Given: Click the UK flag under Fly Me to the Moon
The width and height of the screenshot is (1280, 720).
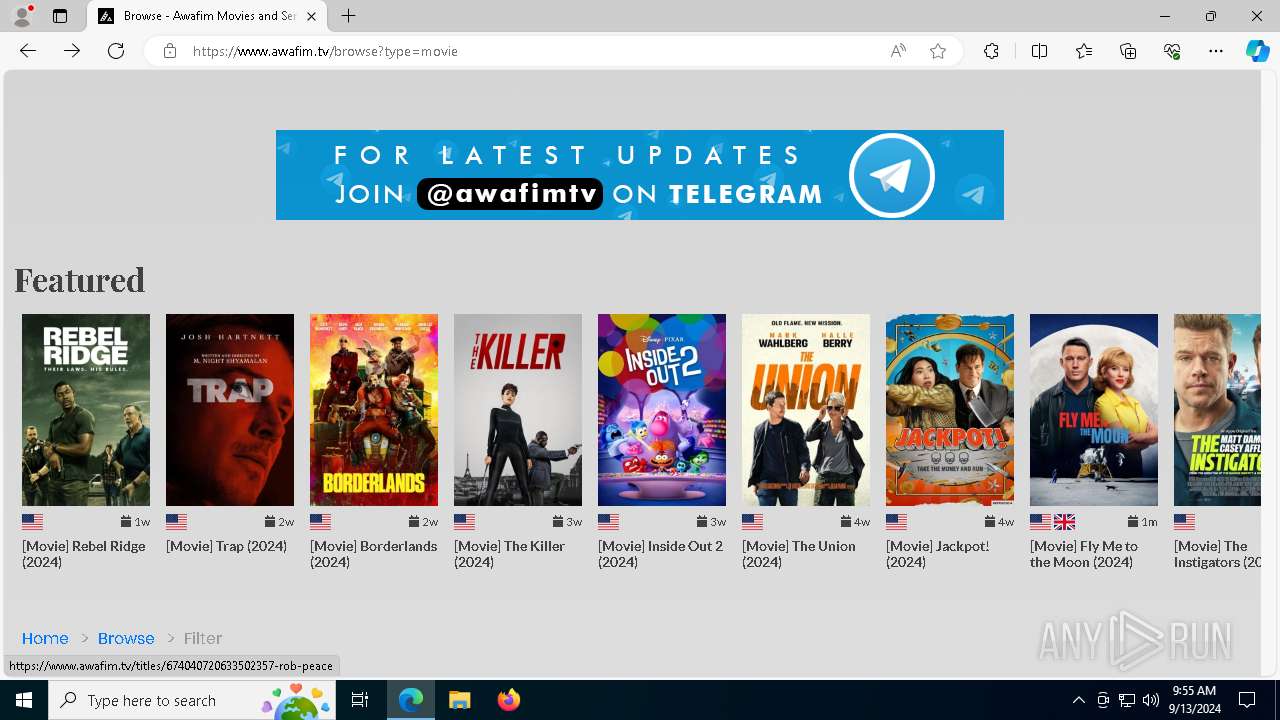Looking at the screenshot, I should click(1065, 522).
